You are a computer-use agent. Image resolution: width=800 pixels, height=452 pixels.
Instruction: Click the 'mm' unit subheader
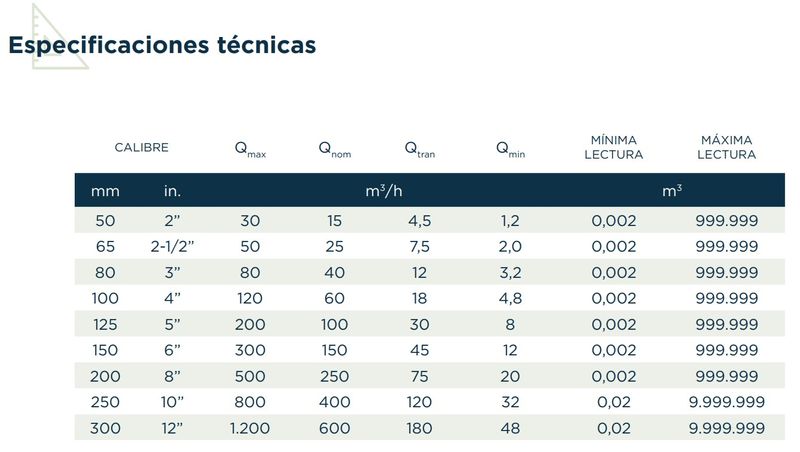click(x=104, y=190)
